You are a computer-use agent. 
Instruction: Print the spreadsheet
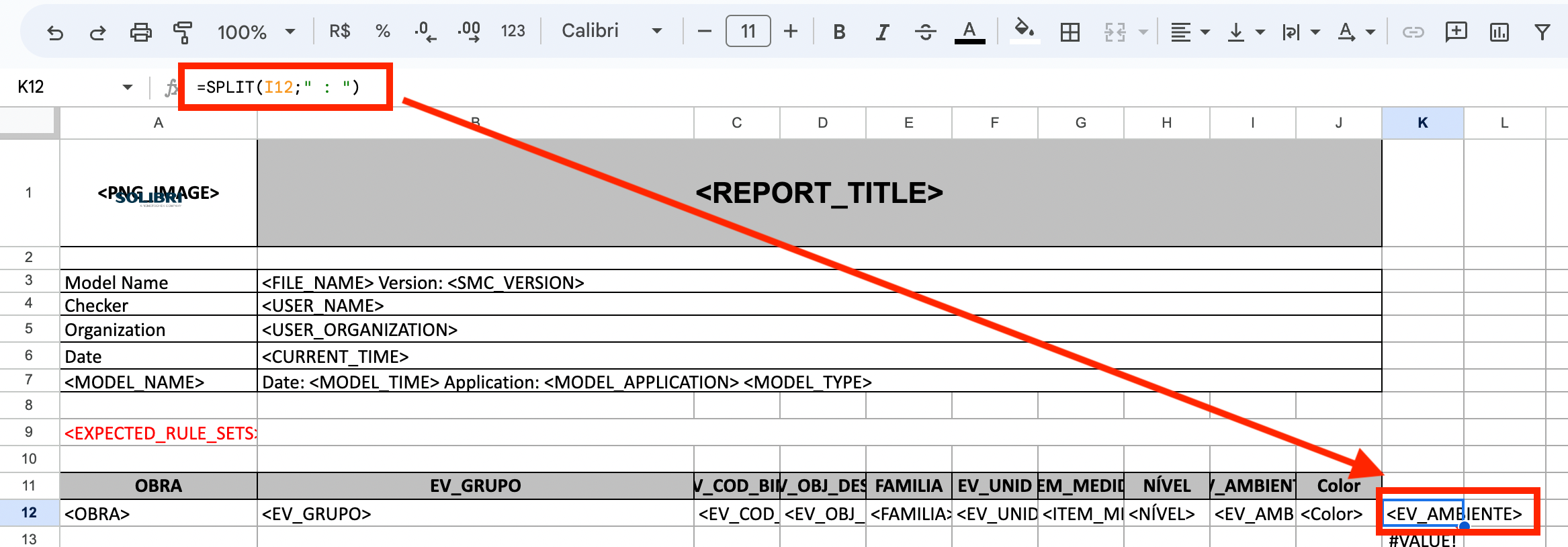click(140, 32)
